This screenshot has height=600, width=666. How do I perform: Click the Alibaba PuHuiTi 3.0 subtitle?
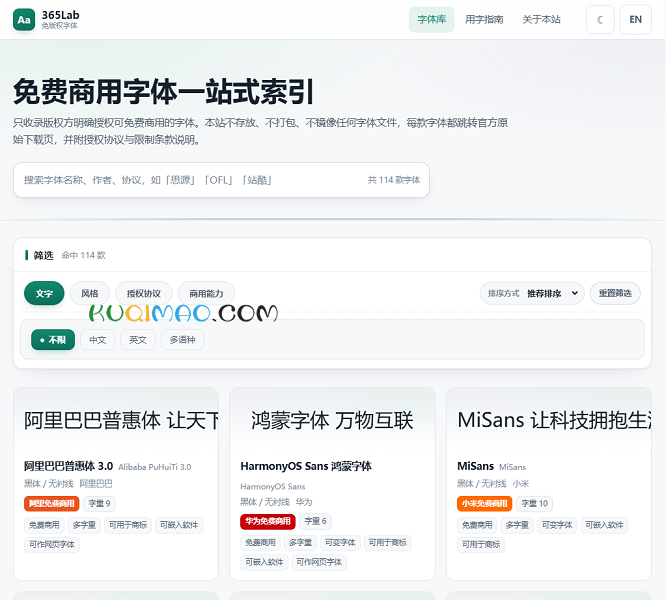(x=155, y=467)
